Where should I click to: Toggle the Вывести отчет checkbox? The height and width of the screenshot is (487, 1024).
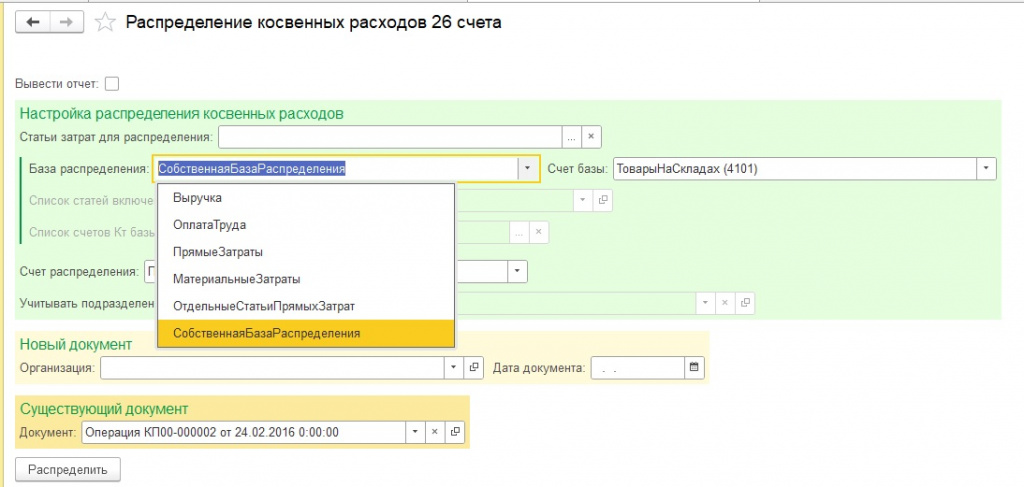tap(112, 84)
